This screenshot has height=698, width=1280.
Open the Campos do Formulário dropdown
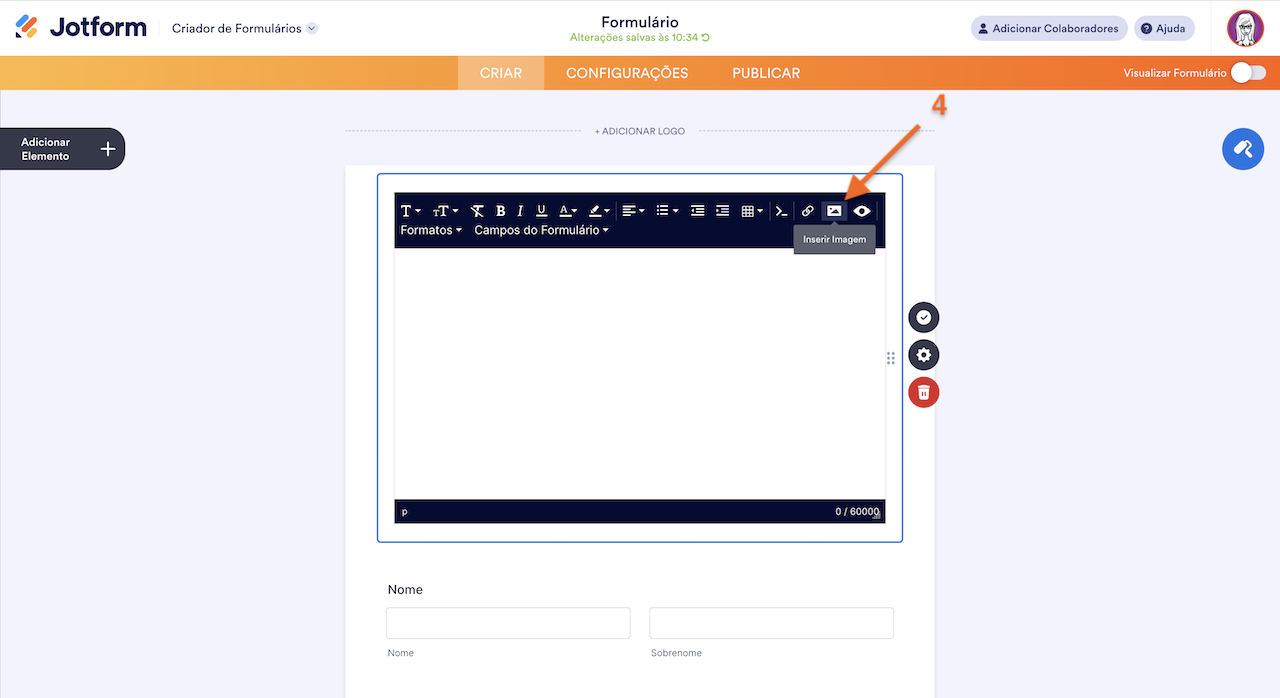541,231
